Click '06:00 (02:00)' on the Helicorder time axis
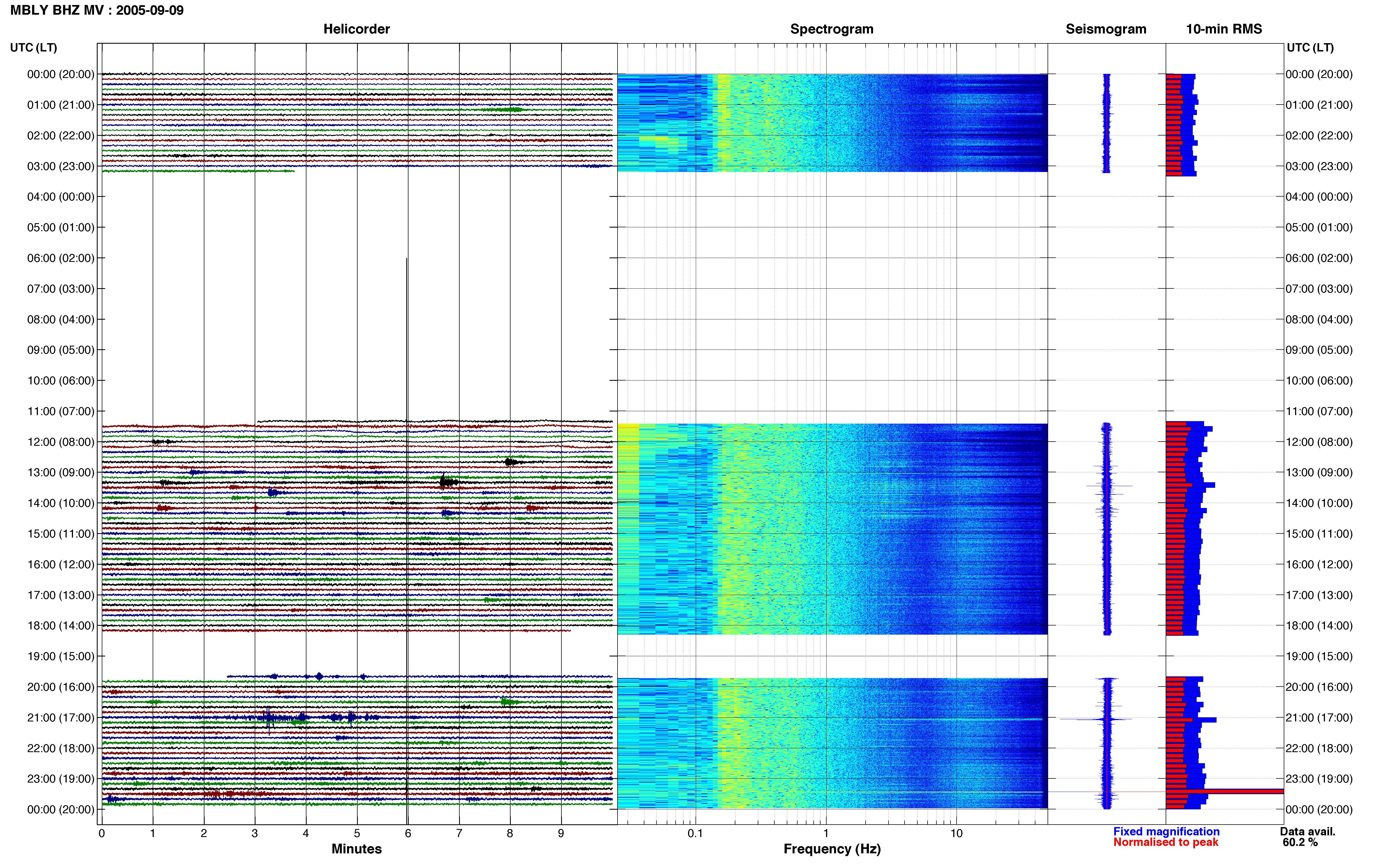This screenshot has height=868, width=1388. point(61,258)
